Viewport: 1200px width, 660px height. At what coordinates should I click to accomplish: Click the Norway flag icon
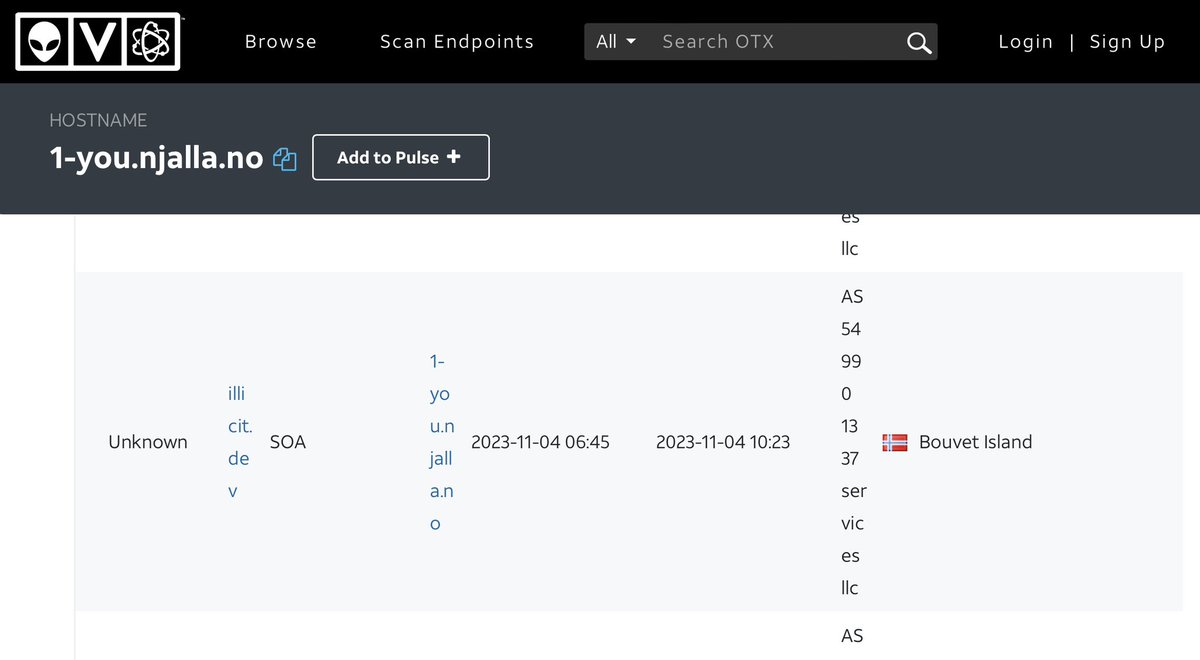click(894, 442)
